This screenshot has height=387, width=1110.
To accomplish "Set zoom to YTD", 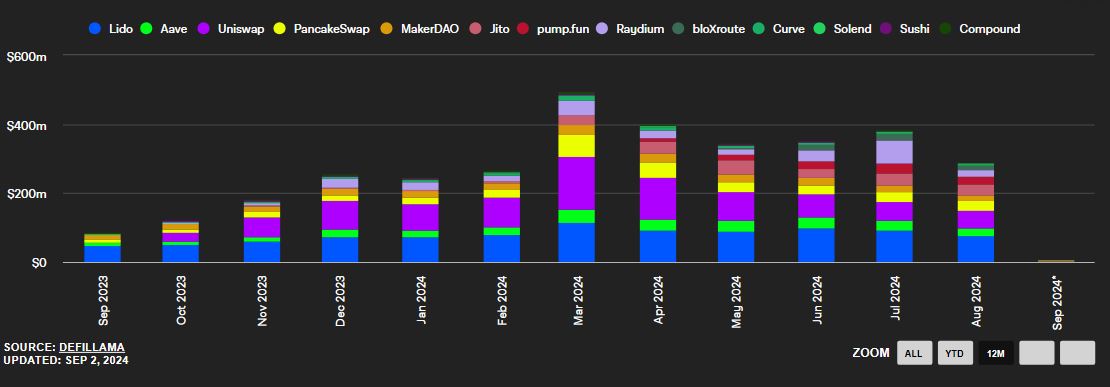I will click(956, 353).
